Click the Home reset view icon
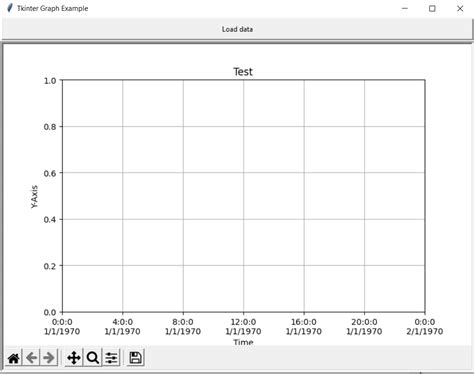This screenshot has width=474, height=374. click(x=14, y=358)
